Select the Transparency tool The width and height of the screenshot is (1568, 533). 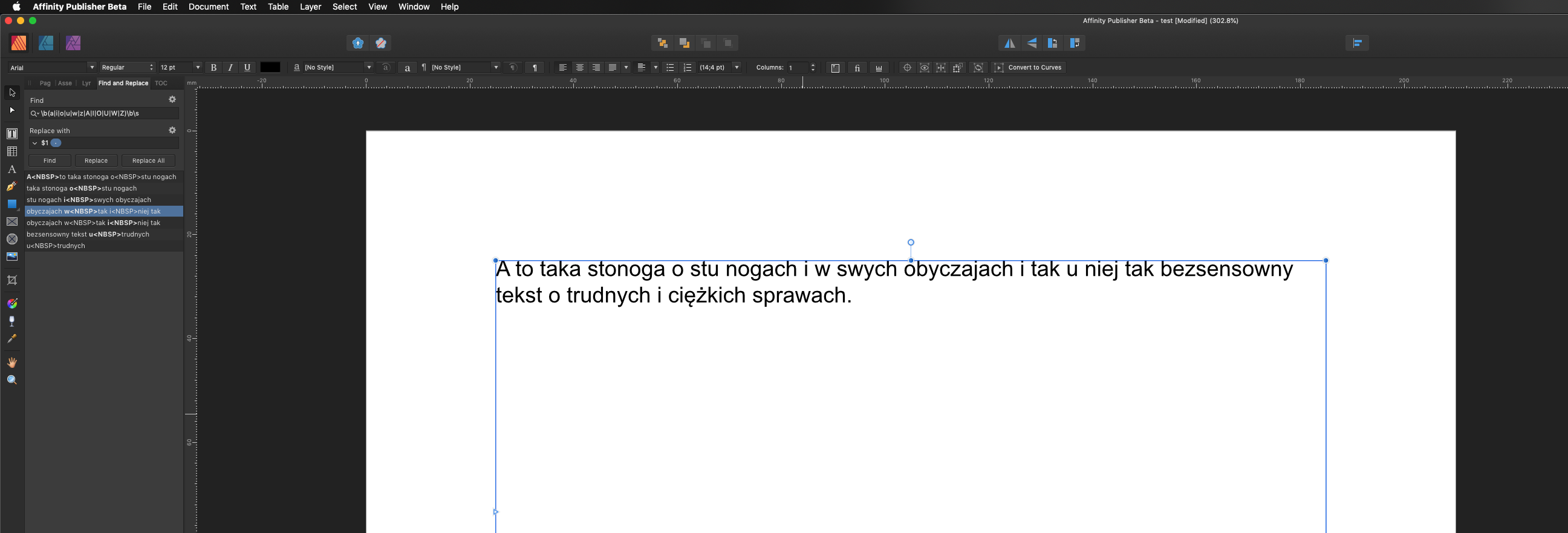click(12, 321)
